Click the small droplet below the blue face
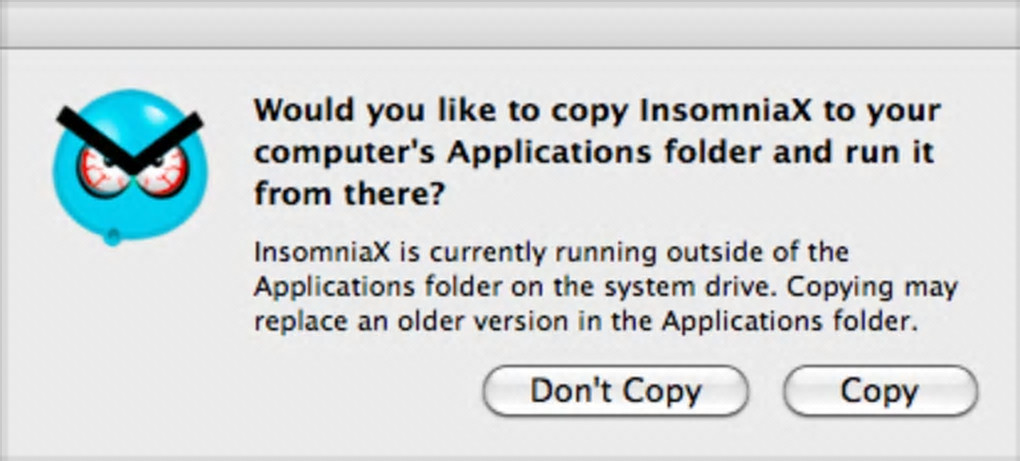1020x461 pixels. [112, 237]
